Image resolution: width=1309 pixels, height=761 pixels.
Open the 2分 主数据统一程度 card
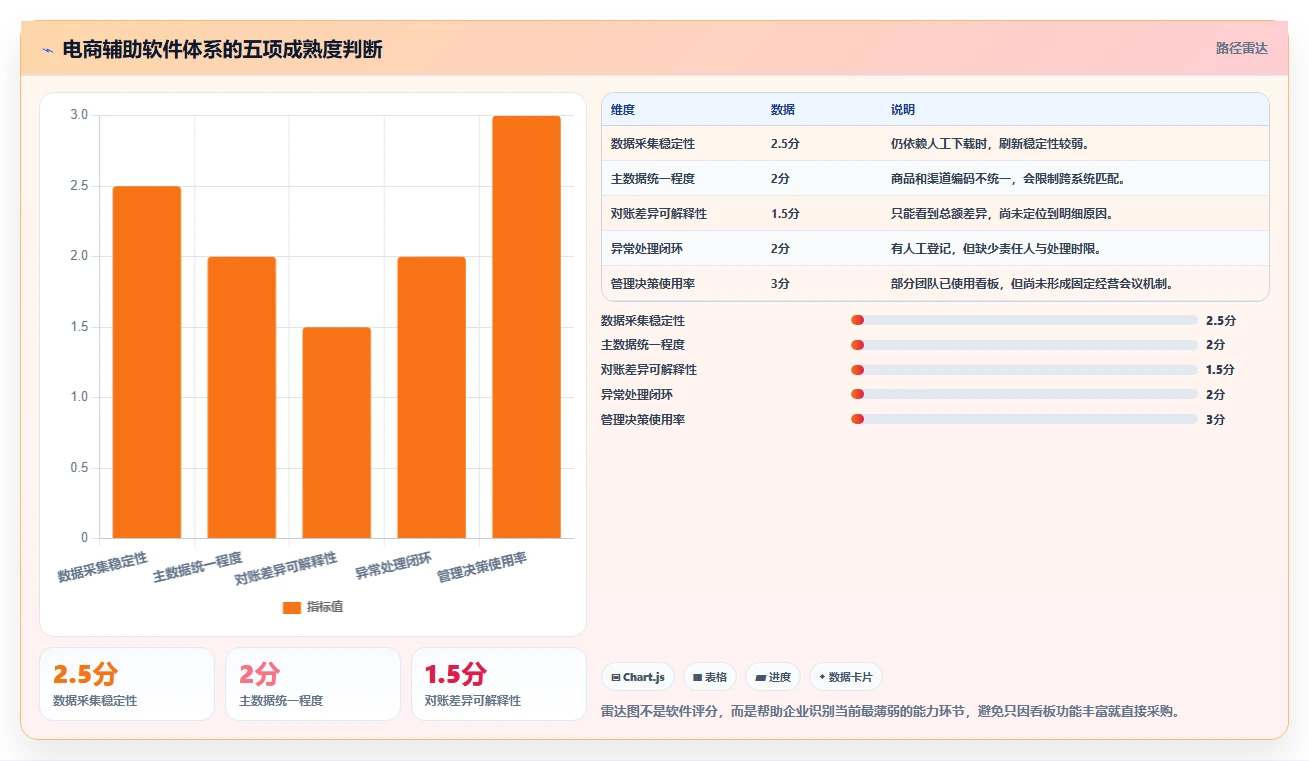click(313, 684)
